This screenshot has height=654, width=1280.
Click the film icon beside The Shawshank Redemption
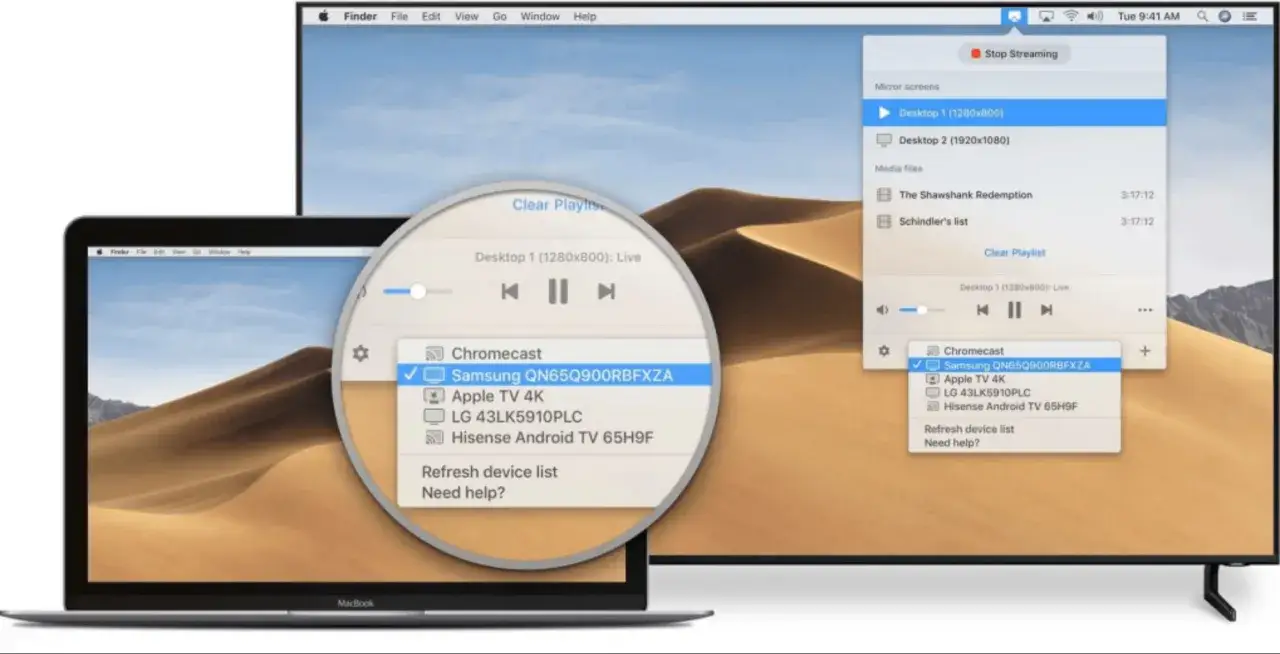(884, 195)
